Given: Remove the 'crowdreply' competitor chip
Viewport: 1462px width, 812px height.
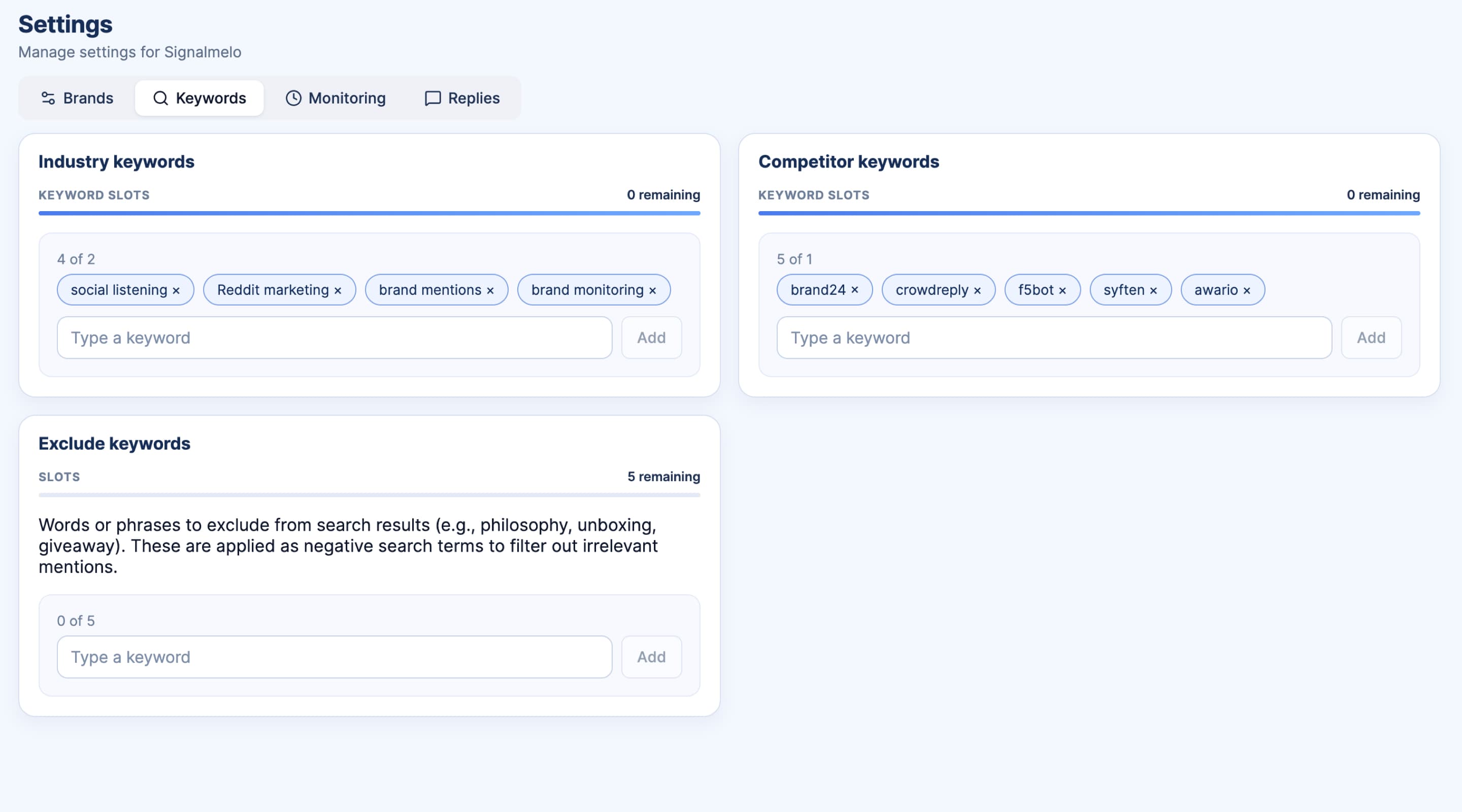Looking at the screenshot, I should pyautogui.click(x=977, y=290).
